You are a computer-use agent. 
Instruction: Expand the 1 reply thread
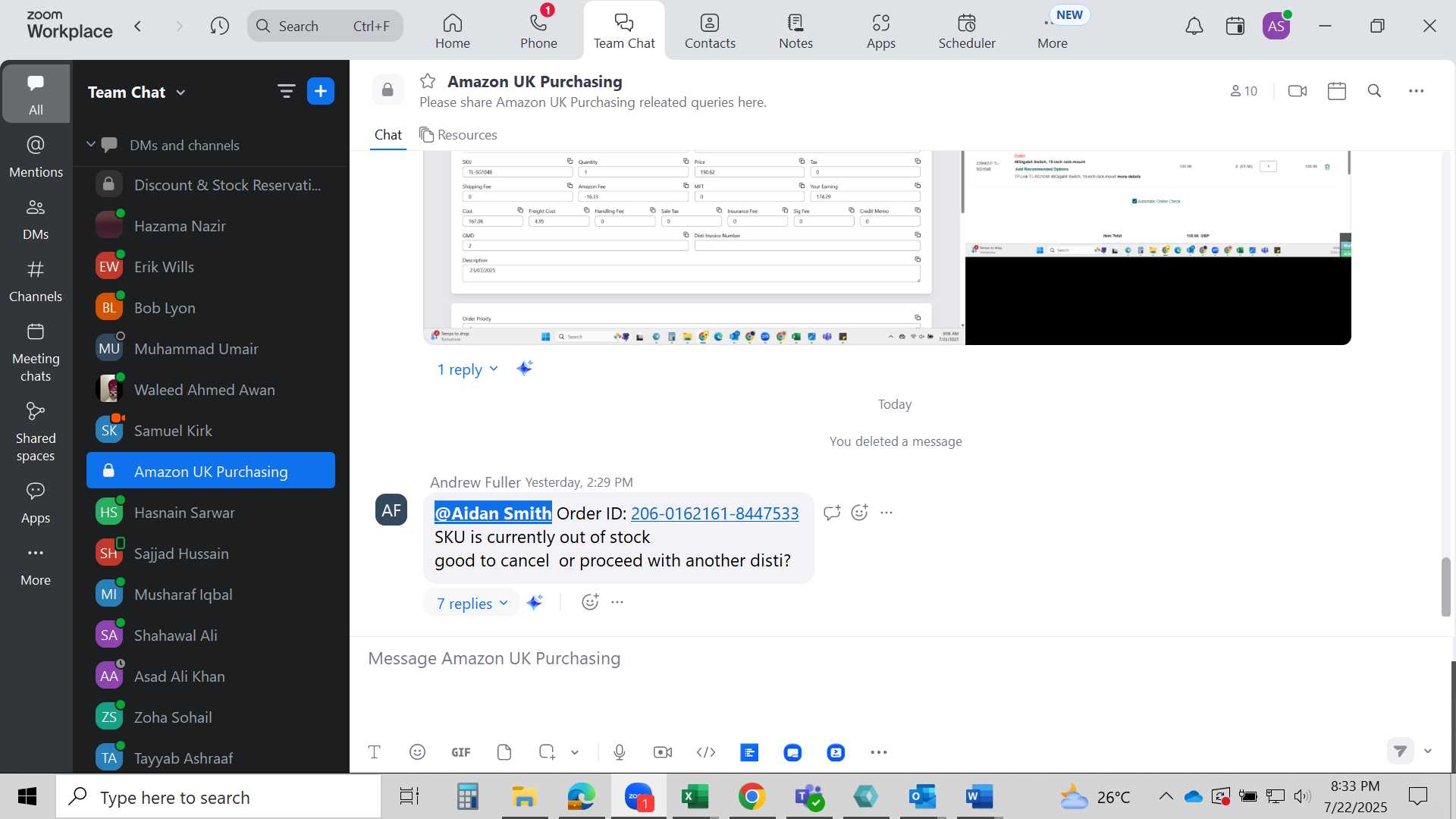[467, 369]
